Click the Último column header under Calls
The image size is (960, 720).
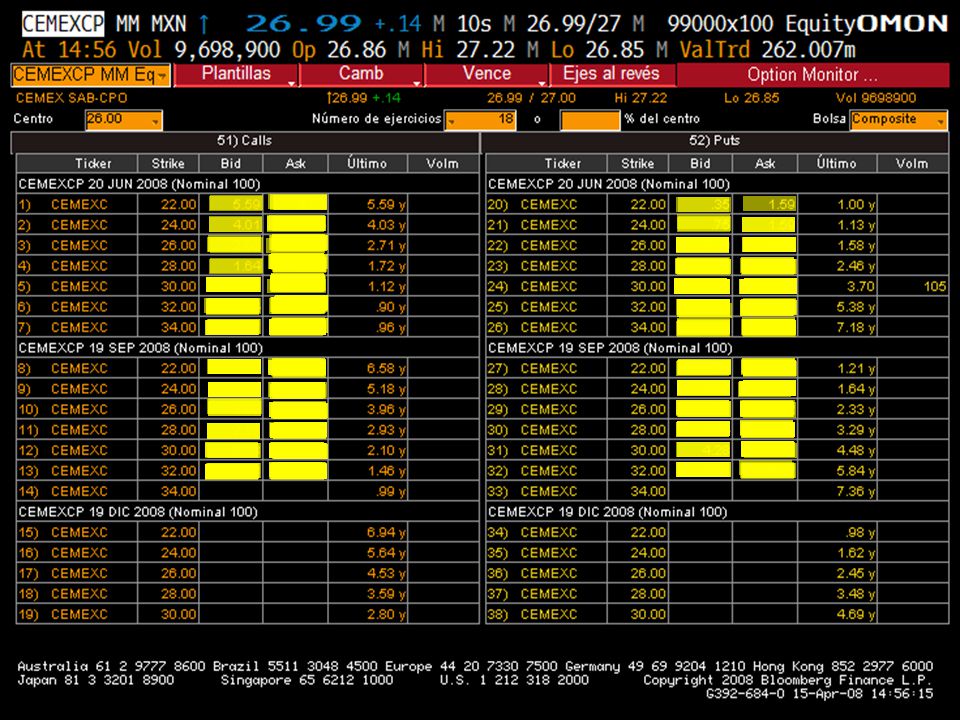(367, 163)
